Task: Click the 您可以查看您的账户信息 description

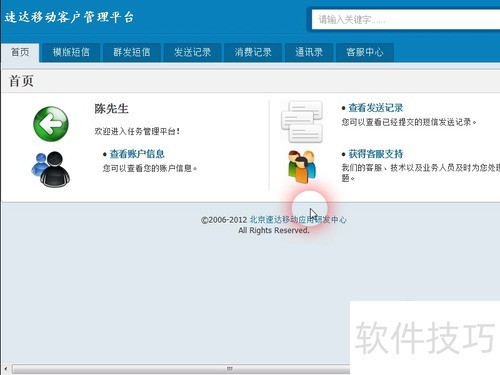Action: (x=150, y=168)
